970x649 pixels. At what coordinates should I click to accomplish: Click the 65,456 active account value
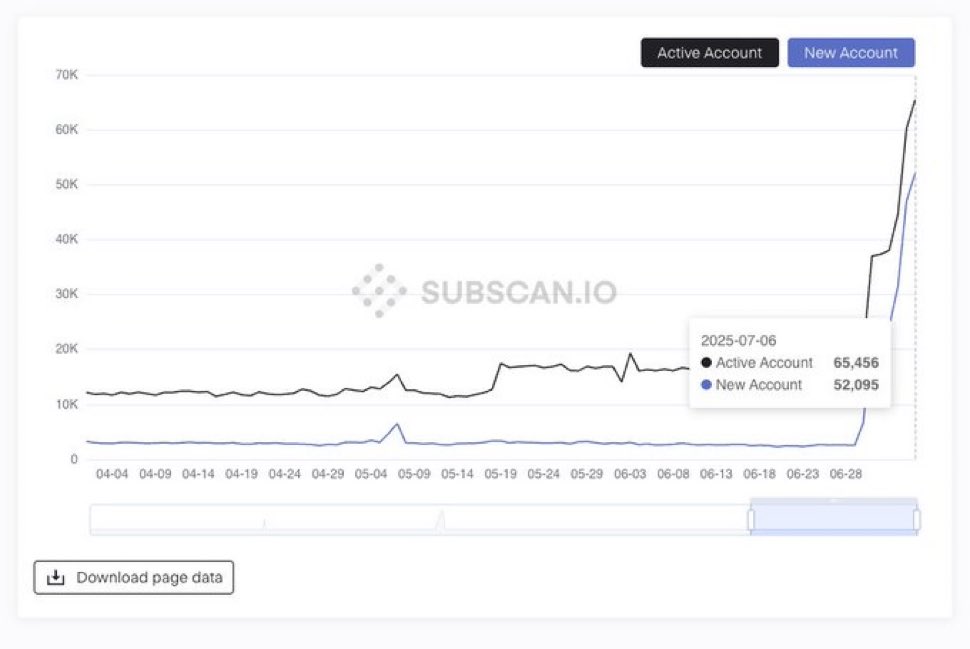click(856, 363)
